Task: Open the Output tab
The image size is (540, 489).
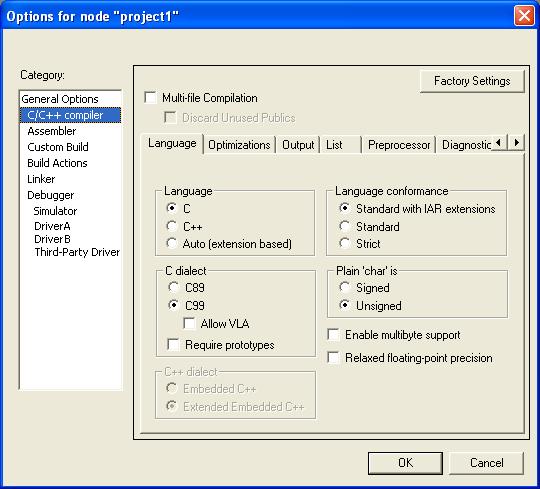Action: pos(298,145)
